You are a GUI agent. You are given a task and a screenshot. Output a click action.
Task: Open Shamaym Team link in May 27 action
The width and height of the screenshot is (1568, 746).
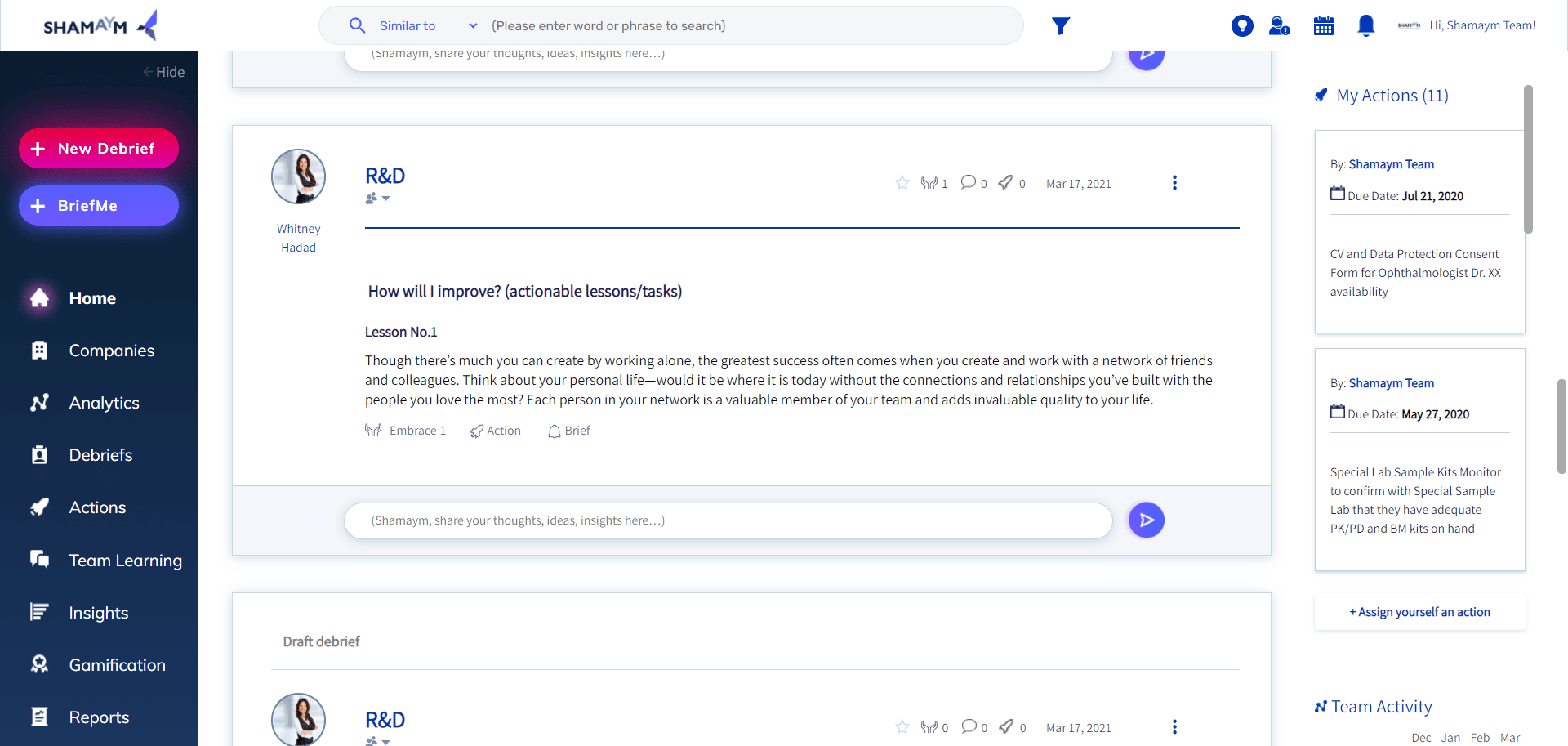coord(1391,383)
